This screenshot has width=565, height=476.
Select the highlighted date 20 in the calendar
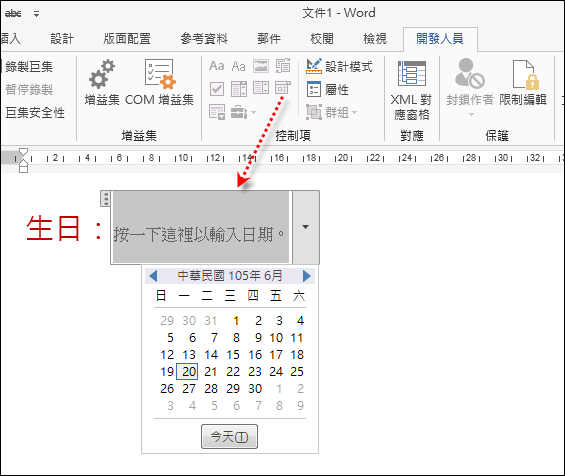click(187, 372)
